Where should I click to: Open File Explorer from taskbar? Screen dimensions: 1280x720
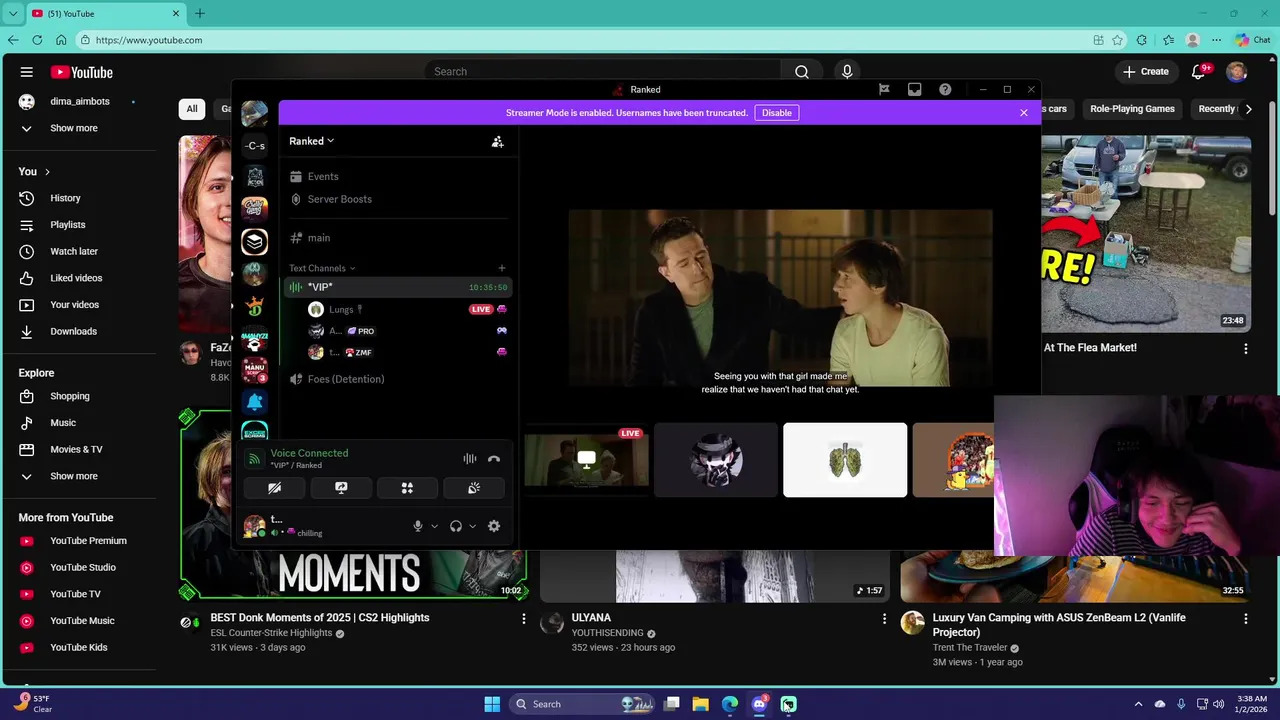[x=701, y=704]
